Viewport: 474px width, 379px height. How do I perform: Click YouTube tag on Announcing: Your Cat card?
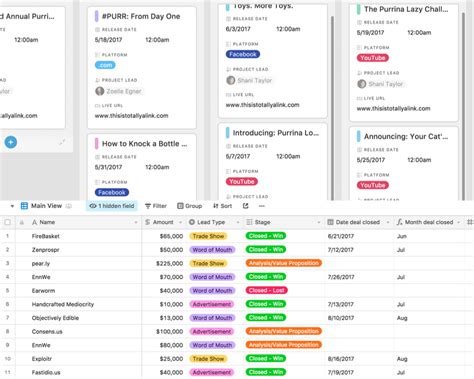tap(373, 185)
